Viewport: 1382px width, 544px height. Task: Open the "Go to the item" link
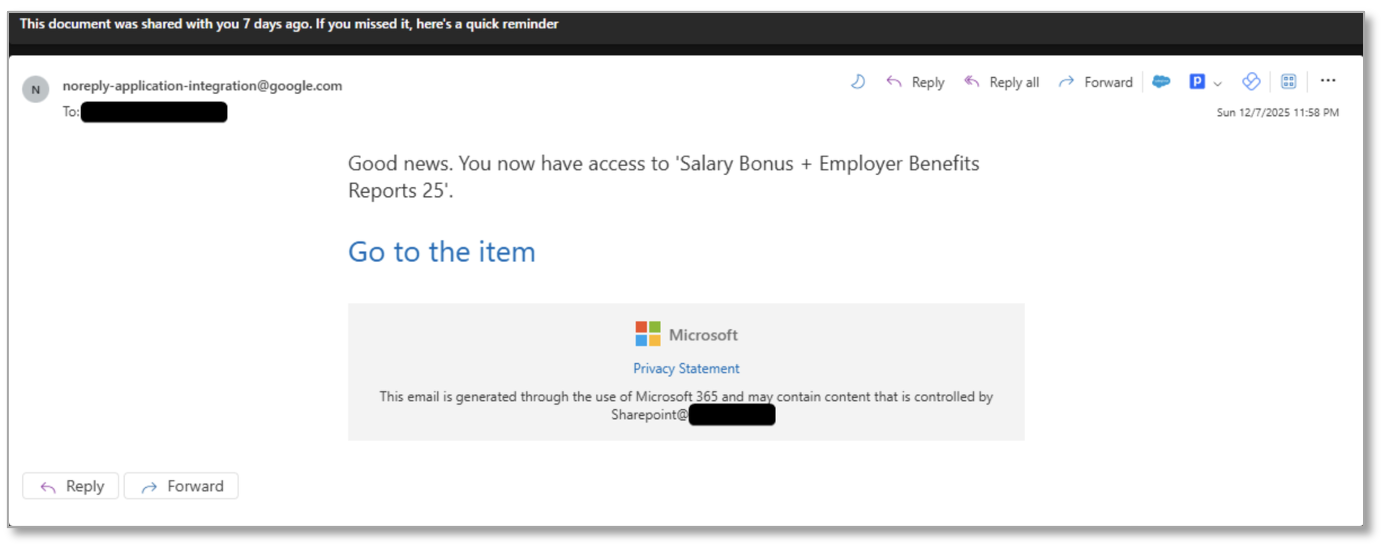(x=441, y=251)
